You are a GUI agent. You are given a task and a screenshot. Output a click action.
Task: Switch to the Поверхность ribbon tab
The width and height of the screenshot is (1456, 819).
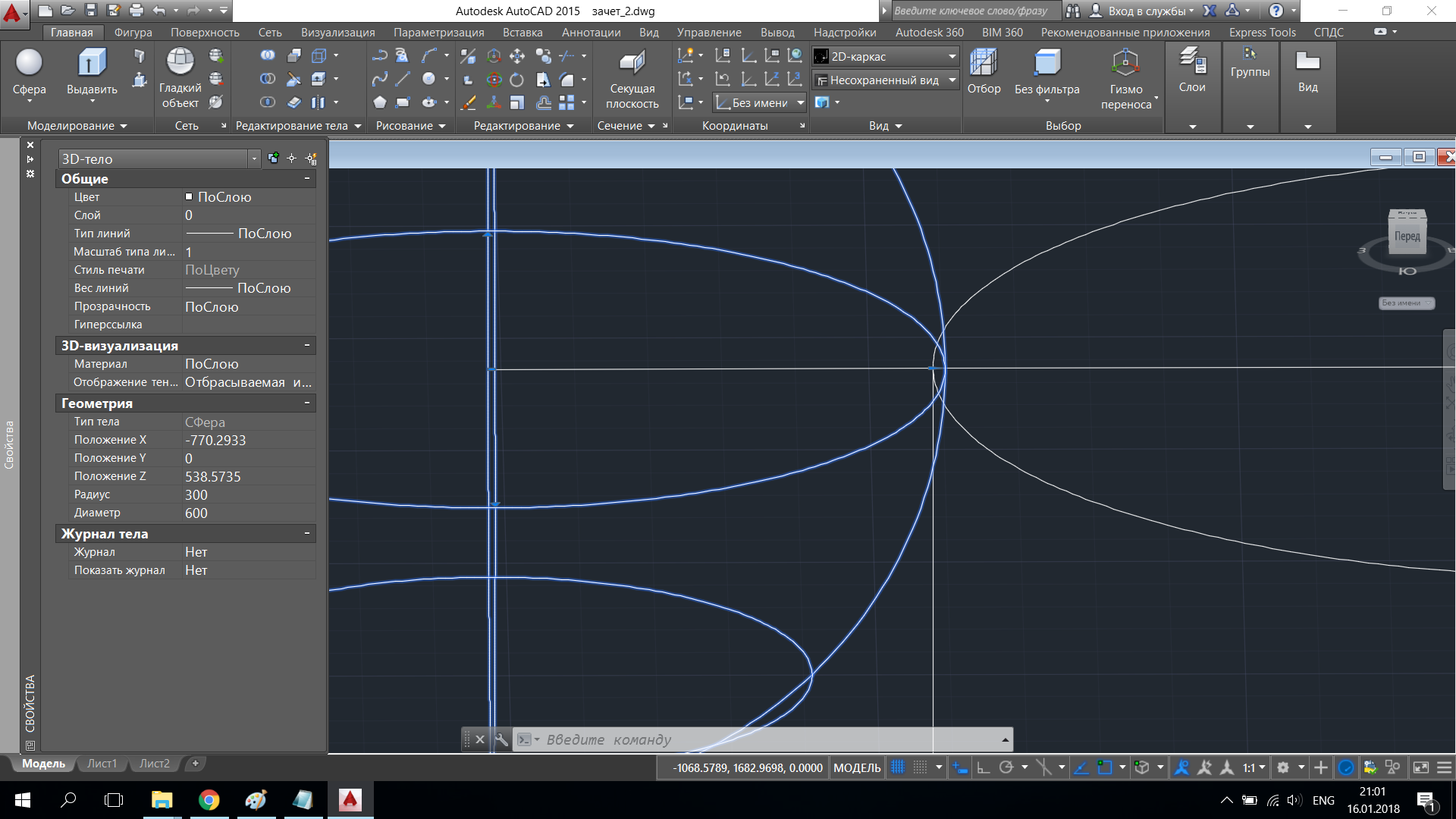pyautogui.click(x=205, y=32)
